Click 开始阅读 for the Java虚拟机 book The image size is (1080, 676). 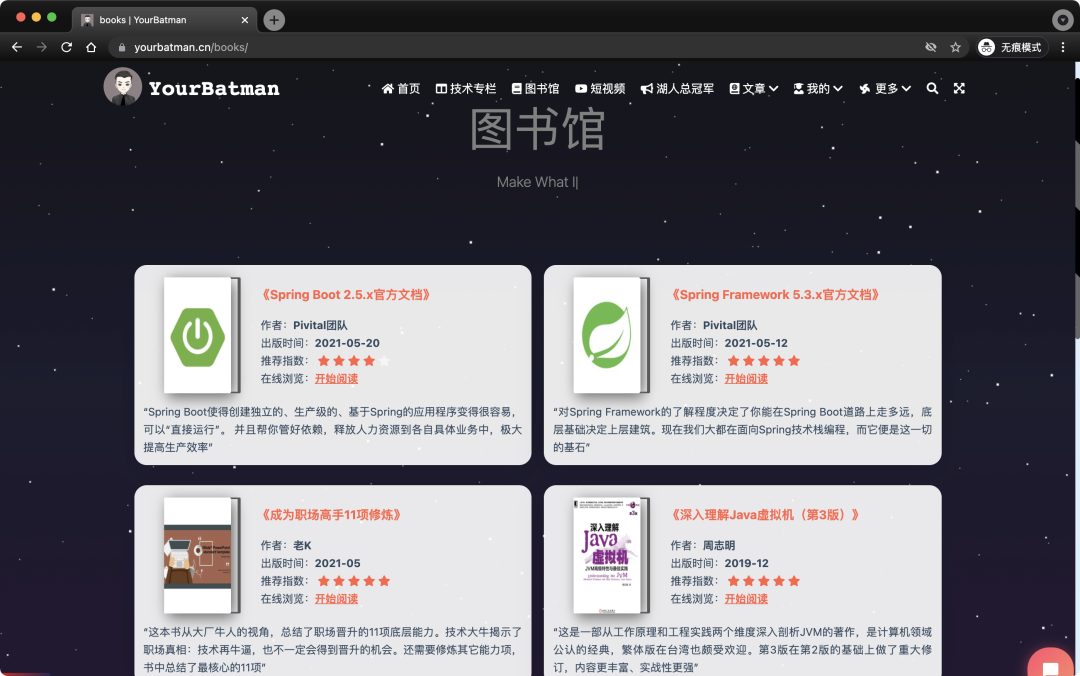coord(746,599)
